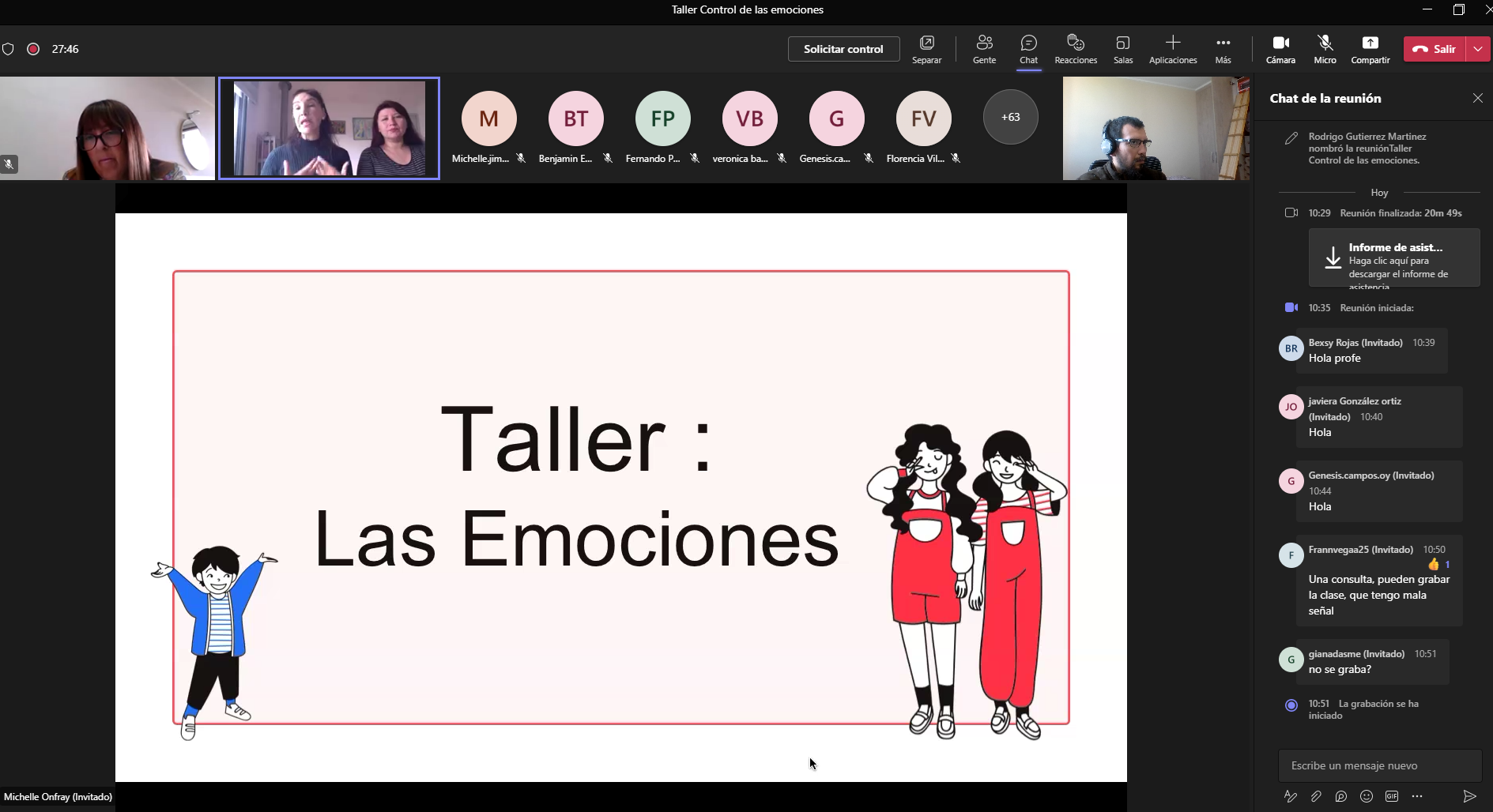
Task: Expand the Salir options arrow
Action: tap(1478, 49)
